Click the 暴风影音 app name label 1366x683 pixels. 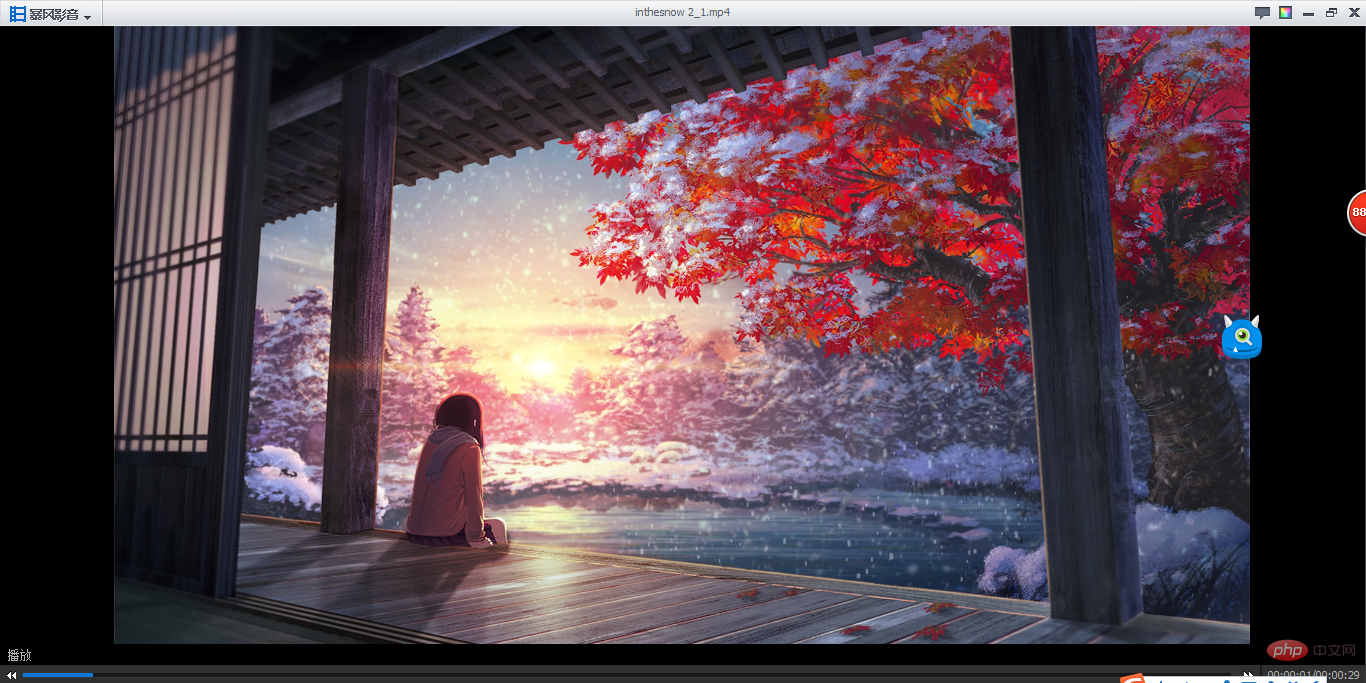coord(54,14)
